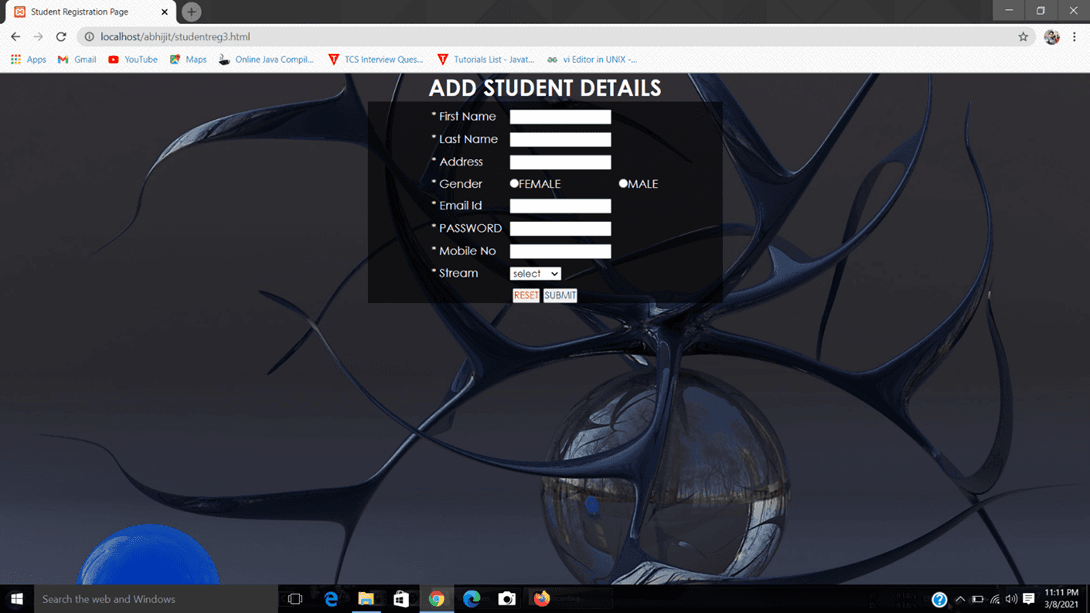Open Firefox from the taskbar
Image resolution: width=1090 pixels, height=613 pixels.
click(x=542, y=598)
